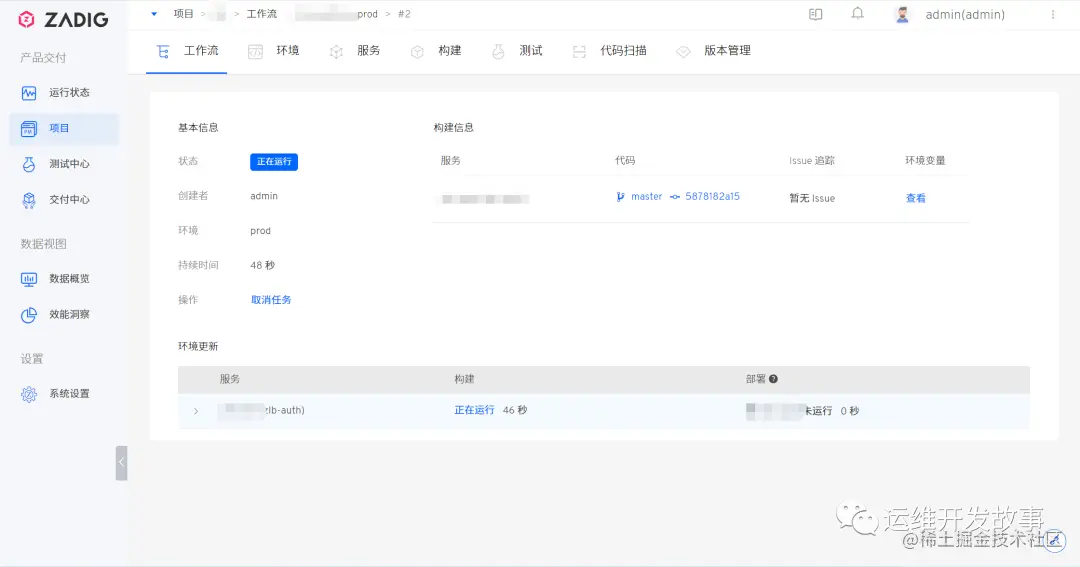Open the notifications bell

click(x=858, y=14)
